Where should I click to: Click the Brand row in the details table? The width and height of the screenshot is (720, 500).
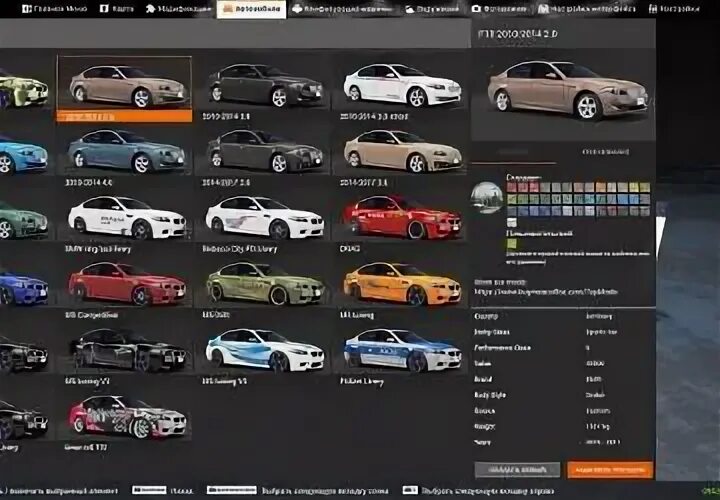(x=563, y=379)
